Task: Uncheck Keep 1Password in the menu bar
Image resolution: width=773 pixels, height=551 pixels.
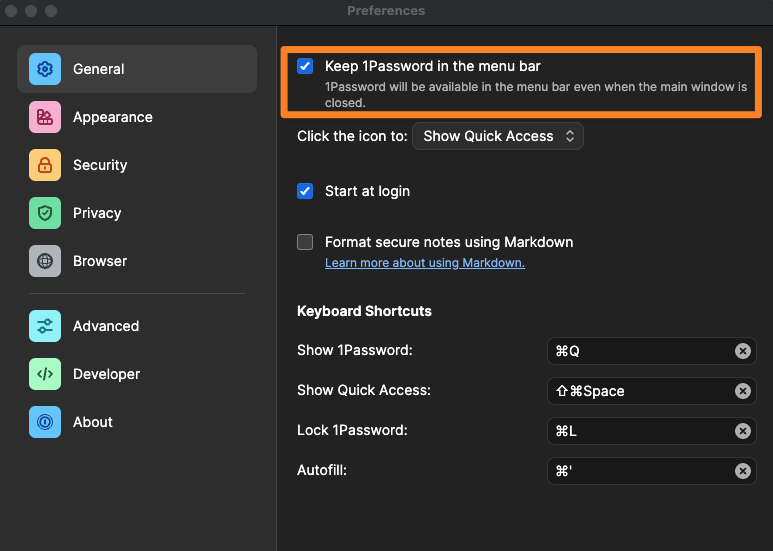Action: [306, 66]
